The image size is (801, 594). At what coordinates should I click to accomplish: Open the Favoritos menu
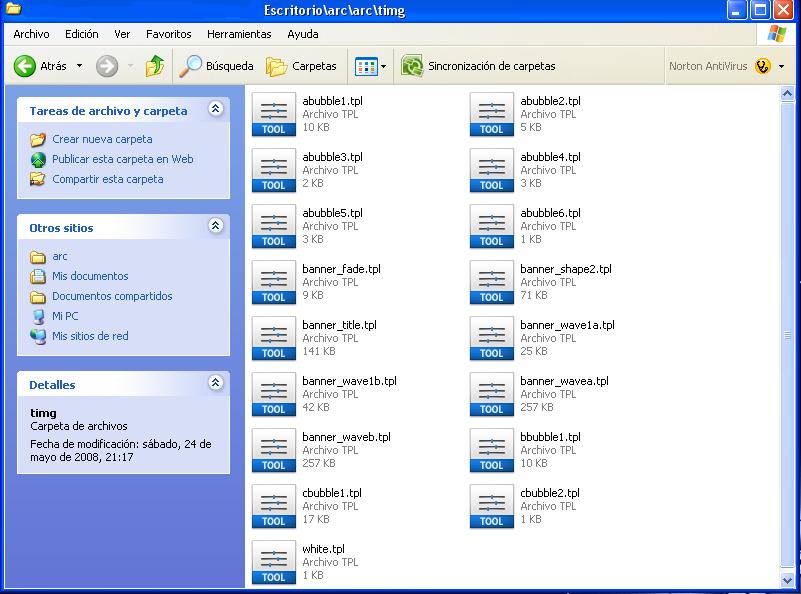tap(168, 34)
